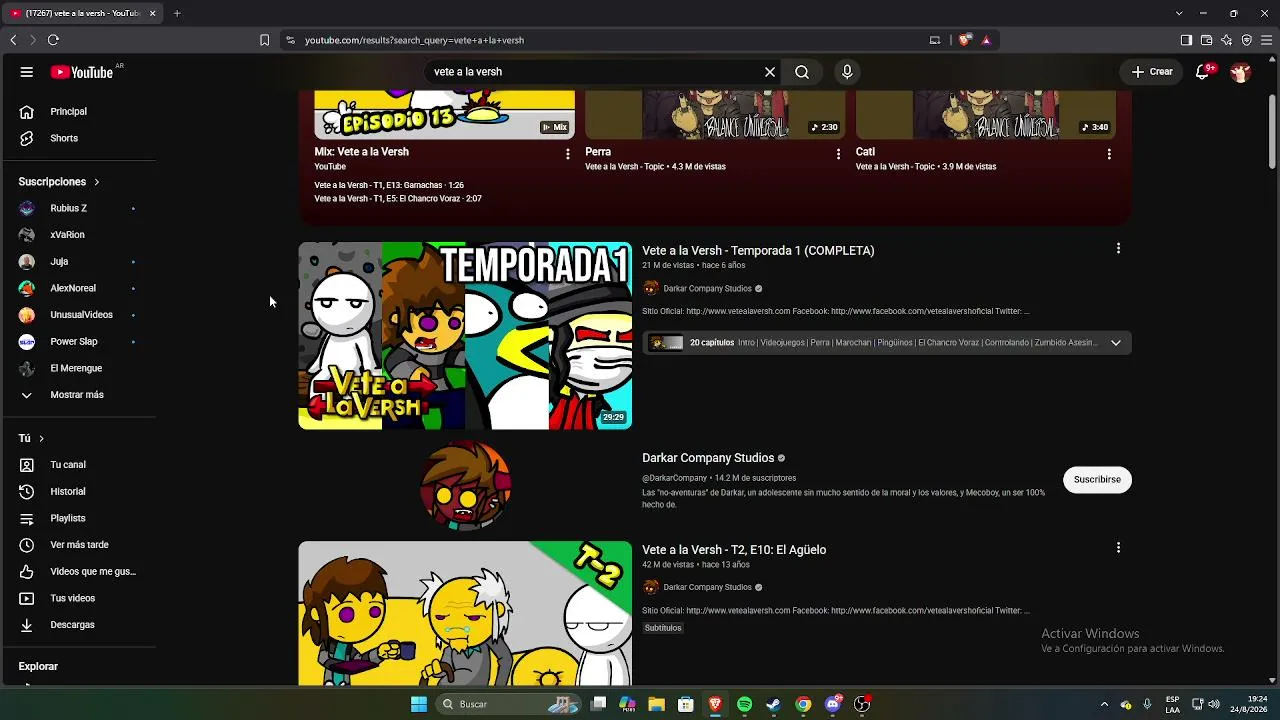Subscribe to Darkar Company Studios with Suscribirse

1097,479
